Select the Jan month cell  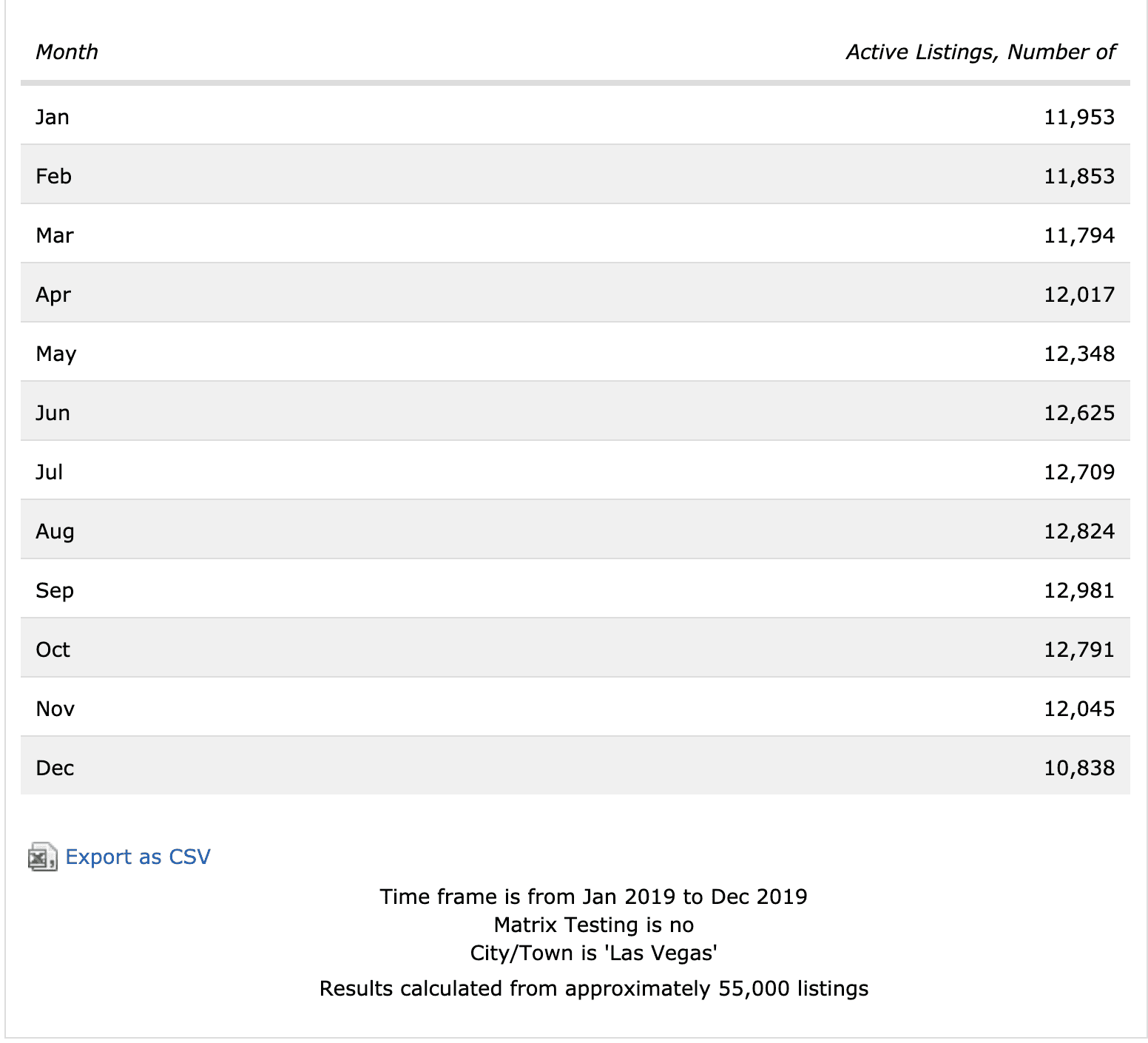(x=53, y=117)
